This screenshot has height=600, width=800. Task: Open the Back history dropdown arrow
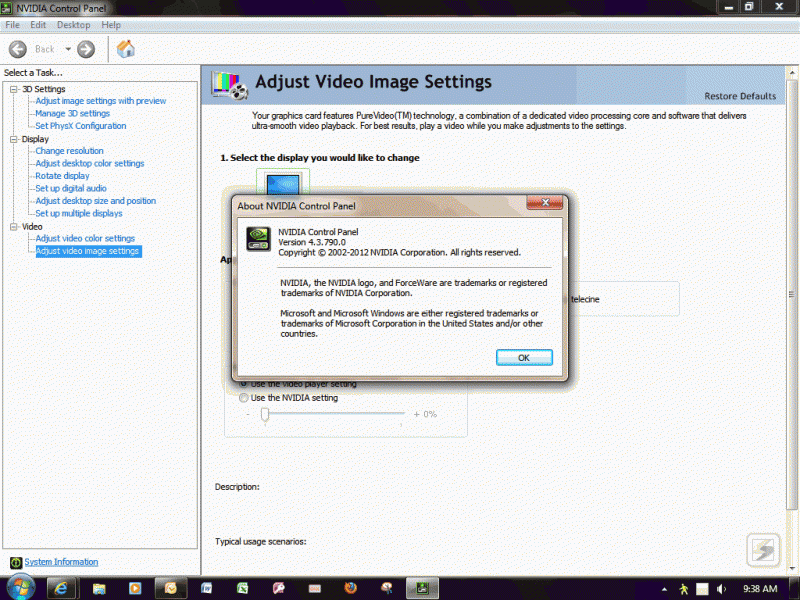(x=68, y=49)
